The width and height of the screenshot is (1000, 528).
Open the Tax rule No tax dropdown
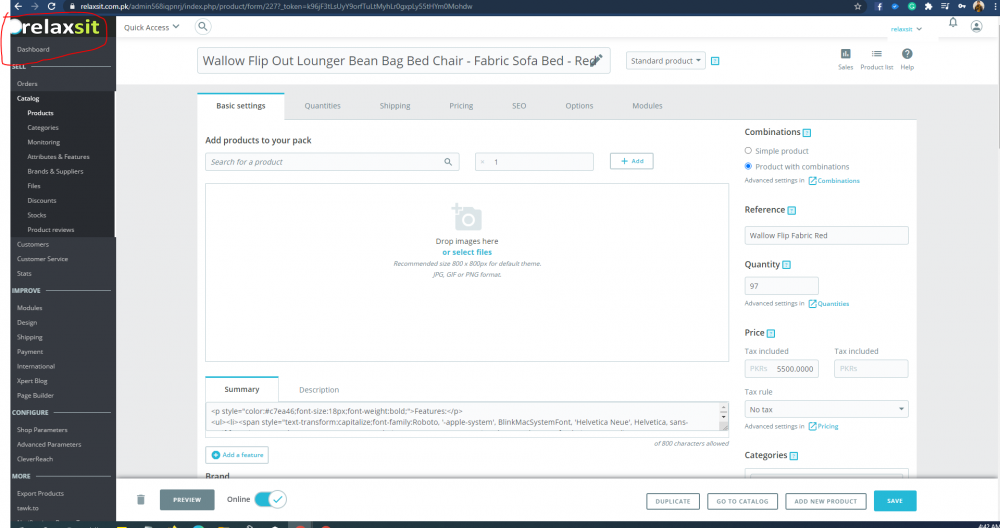coord(827,409)
